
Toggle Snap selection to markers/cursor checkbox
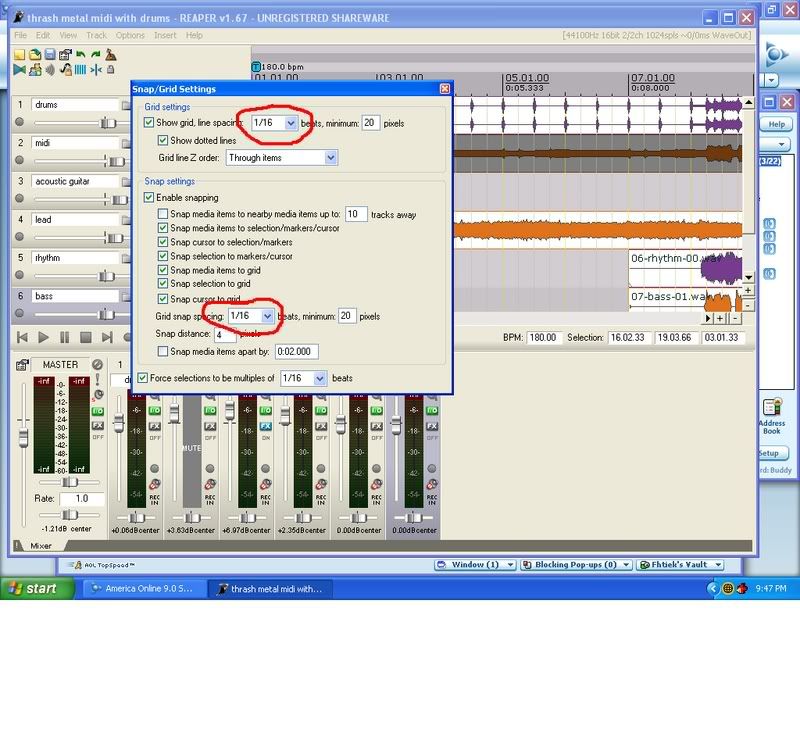163,256
